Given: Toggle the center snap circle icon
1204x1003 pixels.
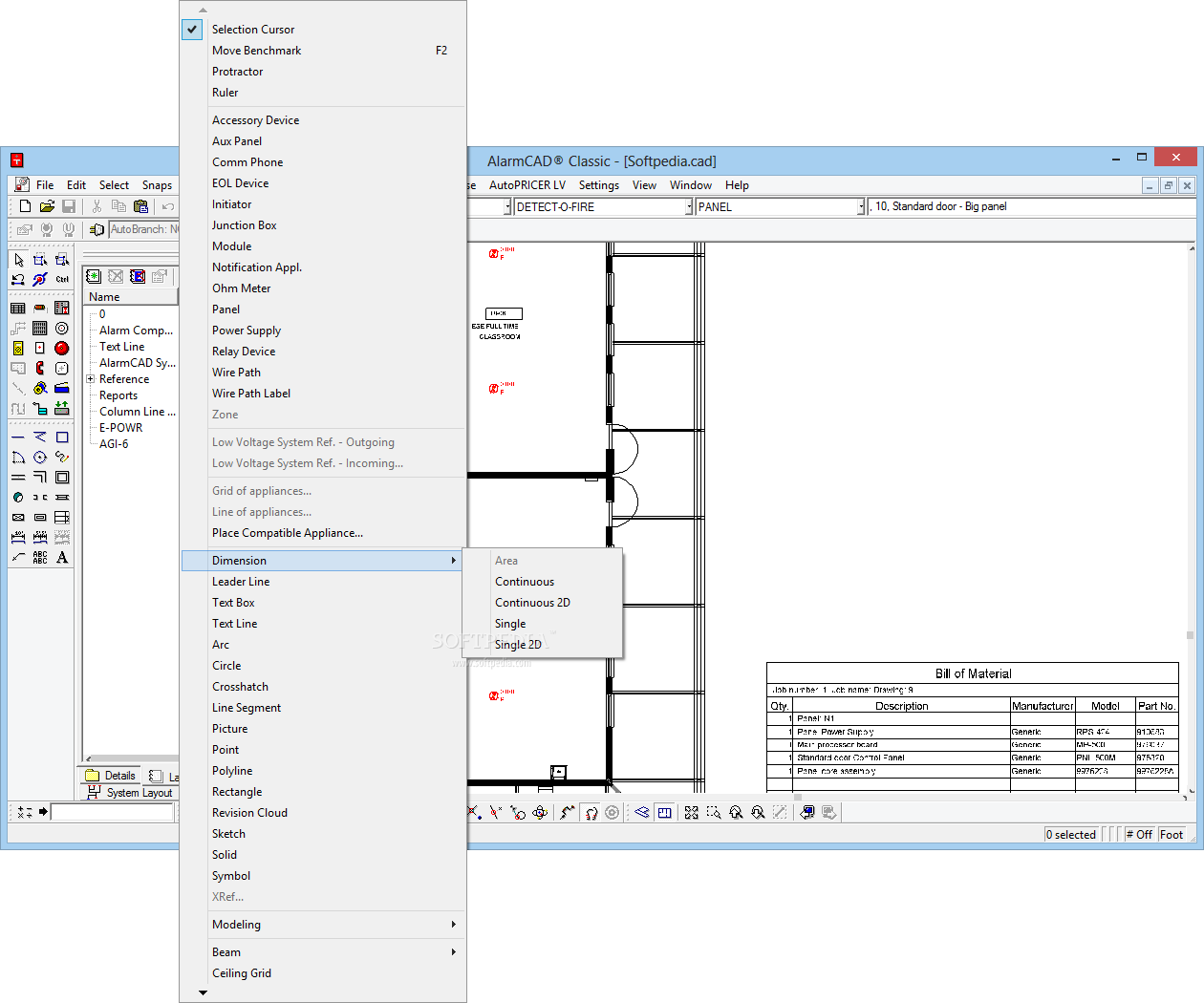Looking at the screenshot, I should coord(613,812).
